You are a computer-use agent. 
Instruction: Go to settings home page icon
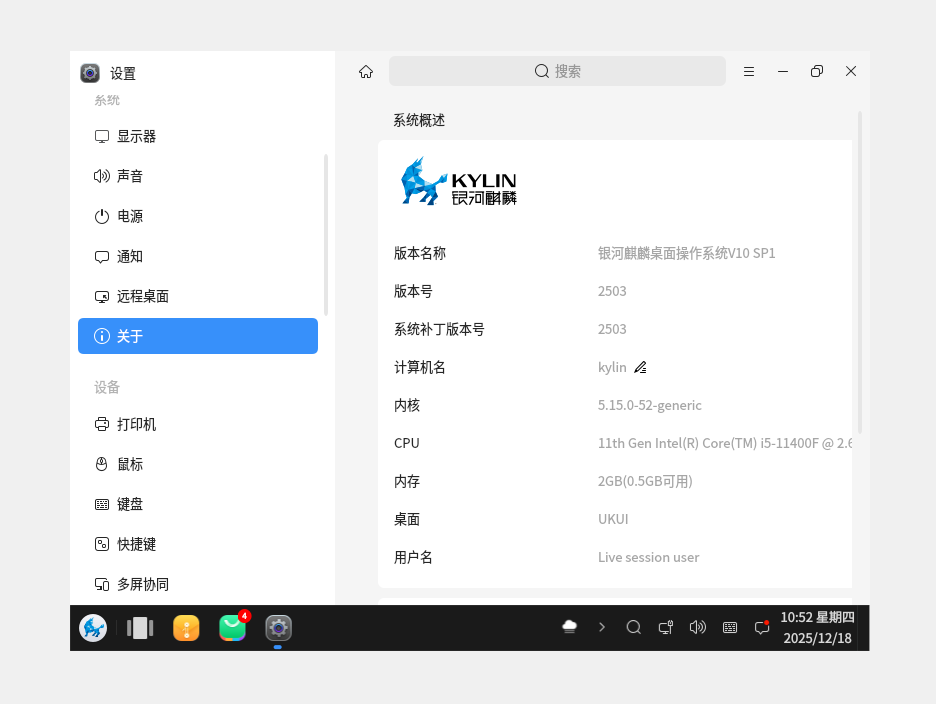pos(366,72)
